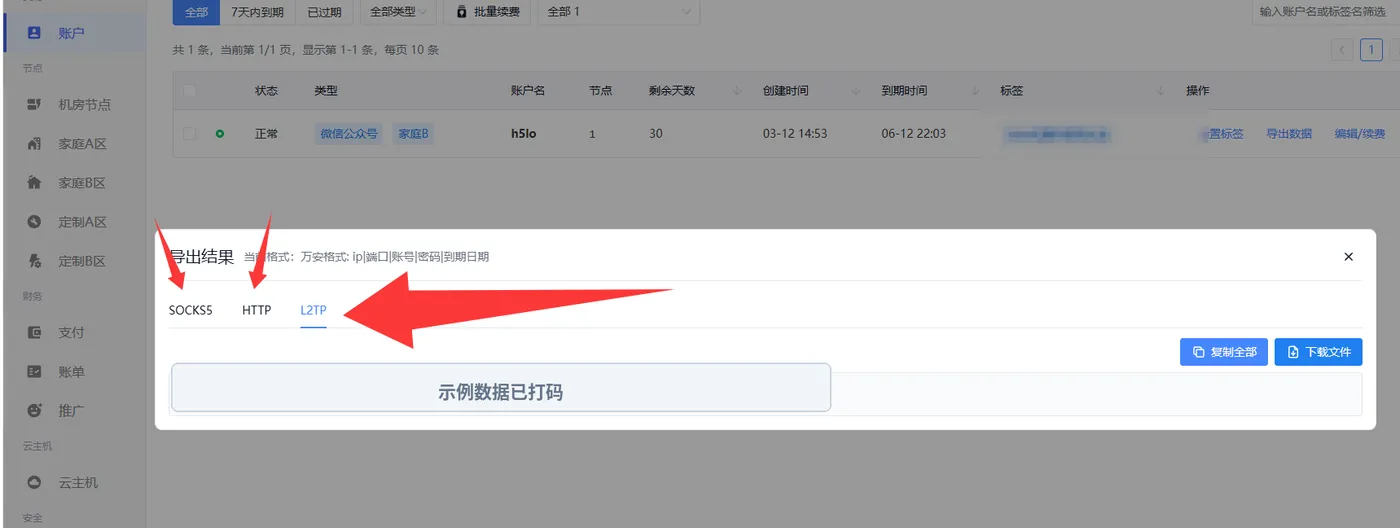Switch to the SOCKS5 tab
Screen dimensions: 1400x528
coord(191,310)
